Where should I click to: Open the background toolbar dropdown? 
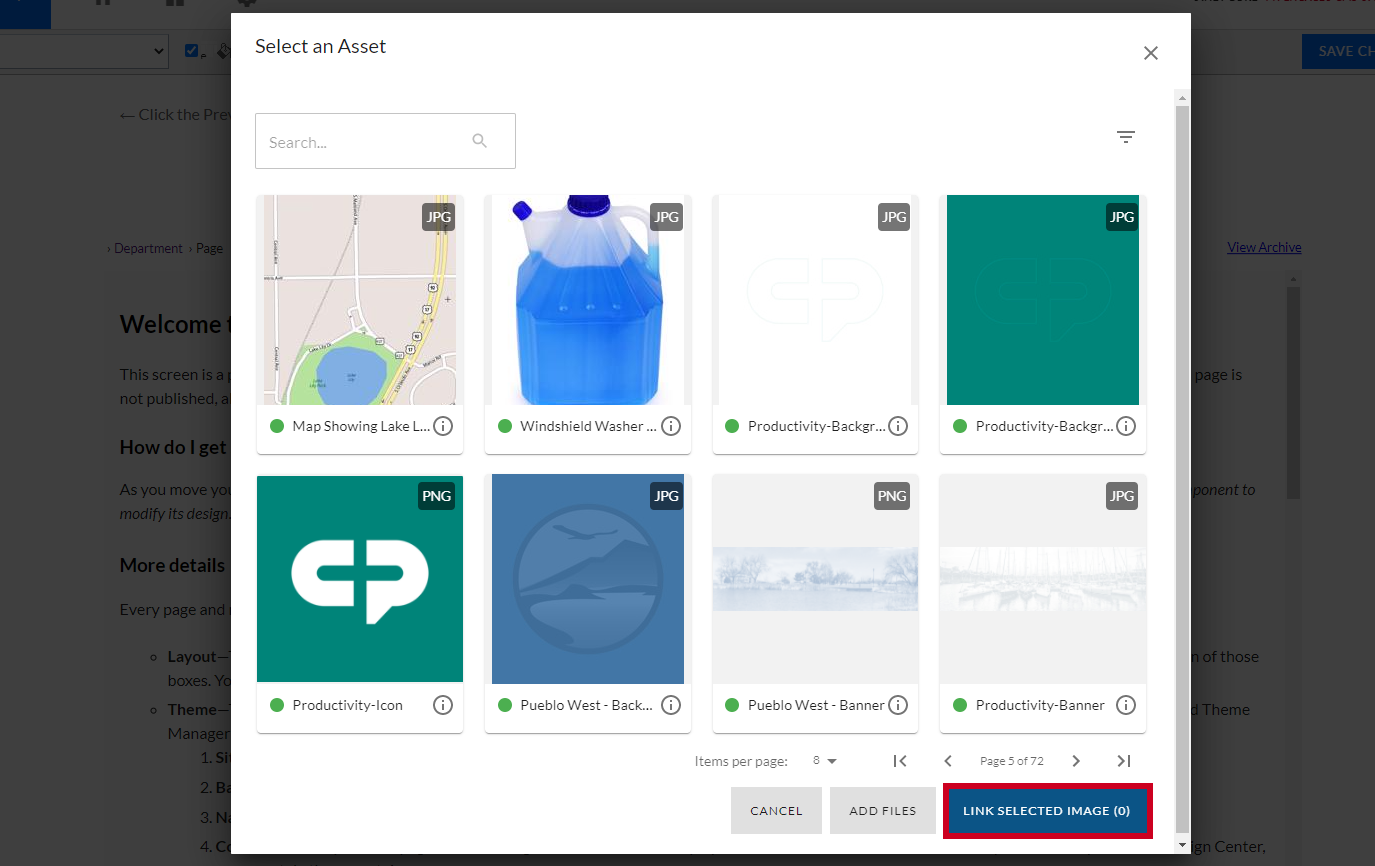[84, 50]
